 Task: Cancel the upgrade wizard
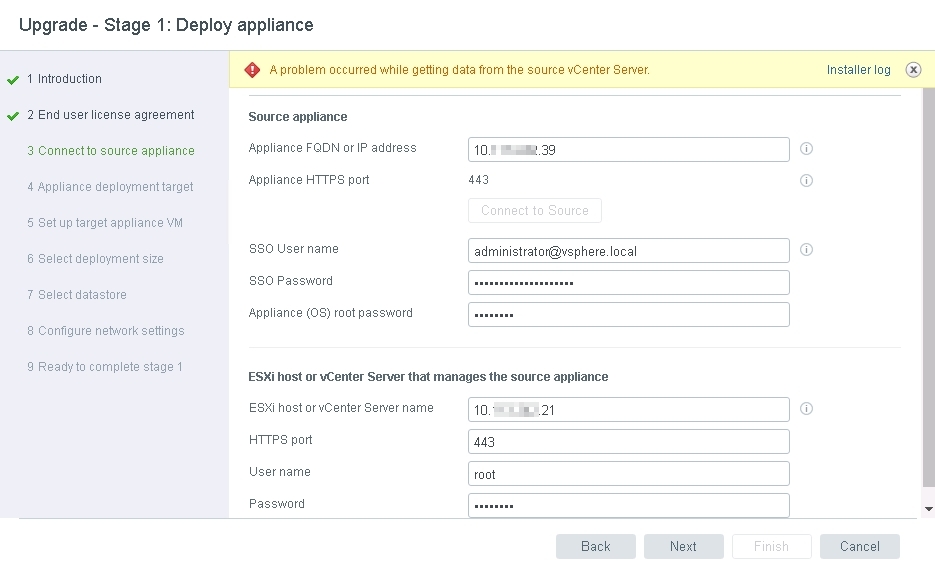click(x=859, y=547)
